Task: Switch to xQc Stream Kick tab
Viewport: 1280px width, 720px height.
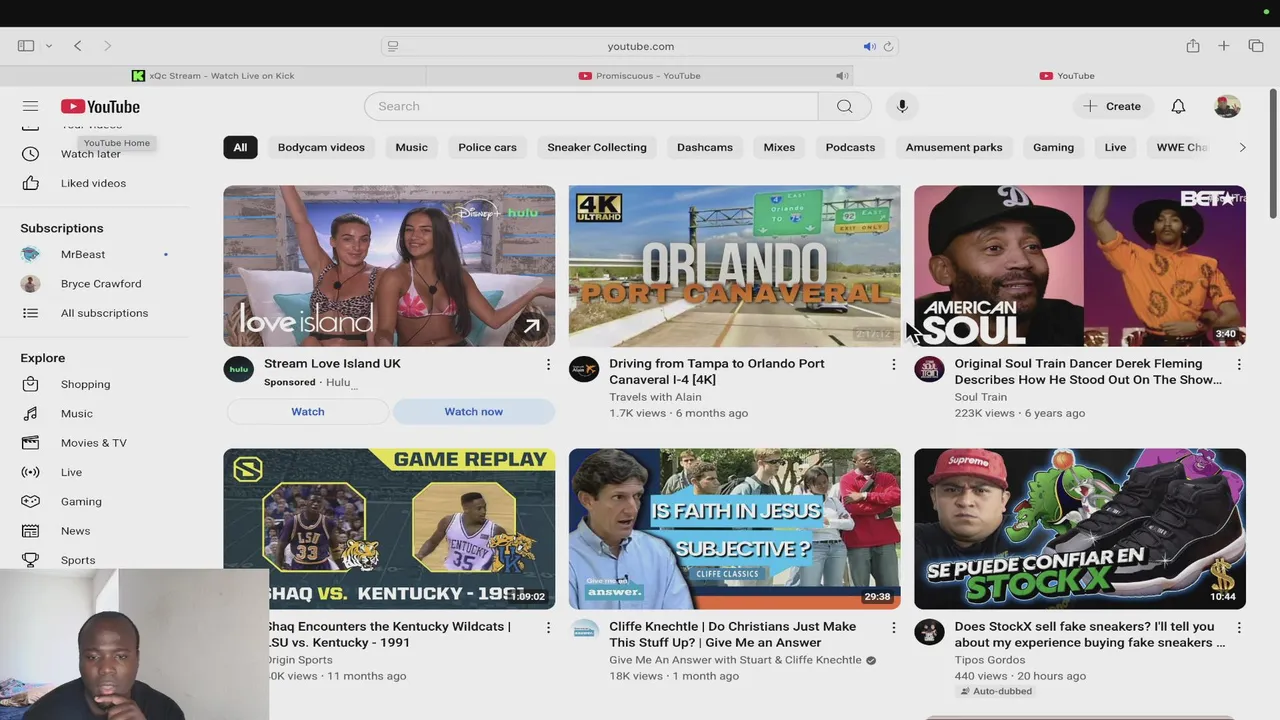Action: (213, 76)
